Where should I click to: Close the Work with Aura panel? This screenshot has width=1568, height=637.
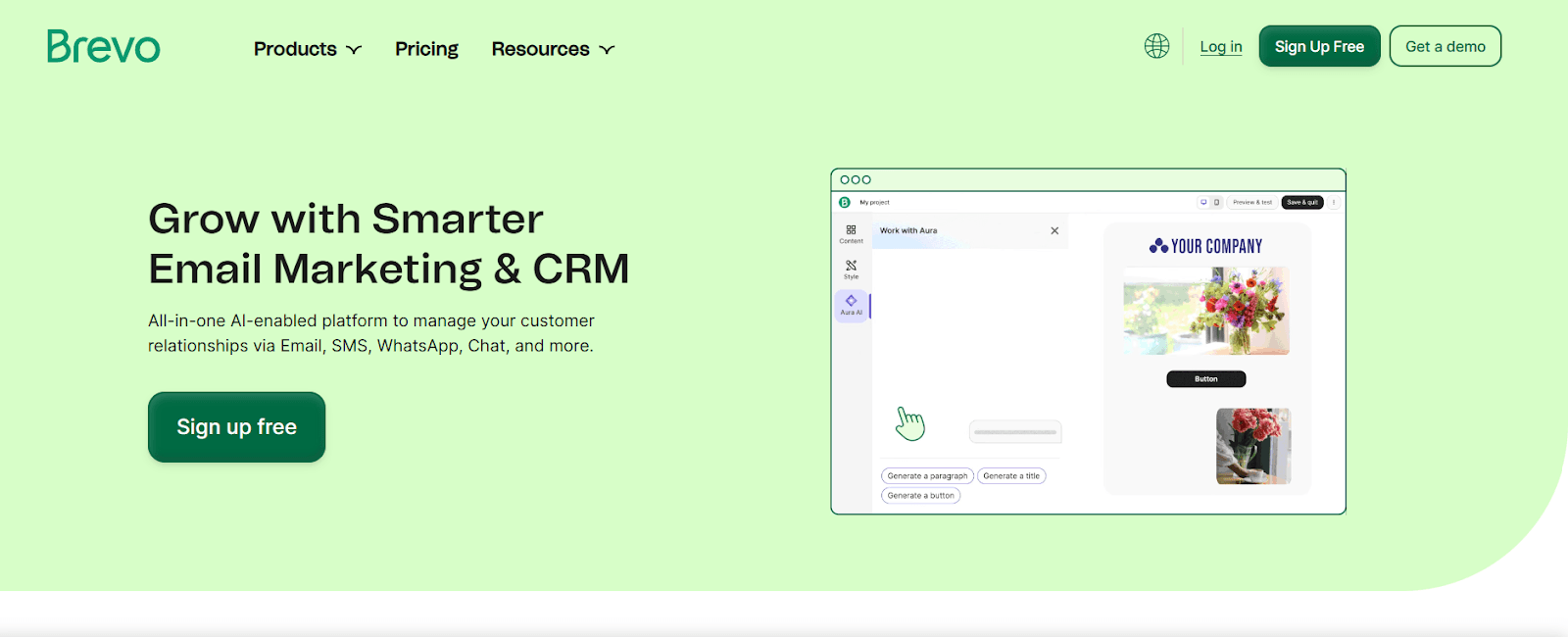click(1054, 231)
